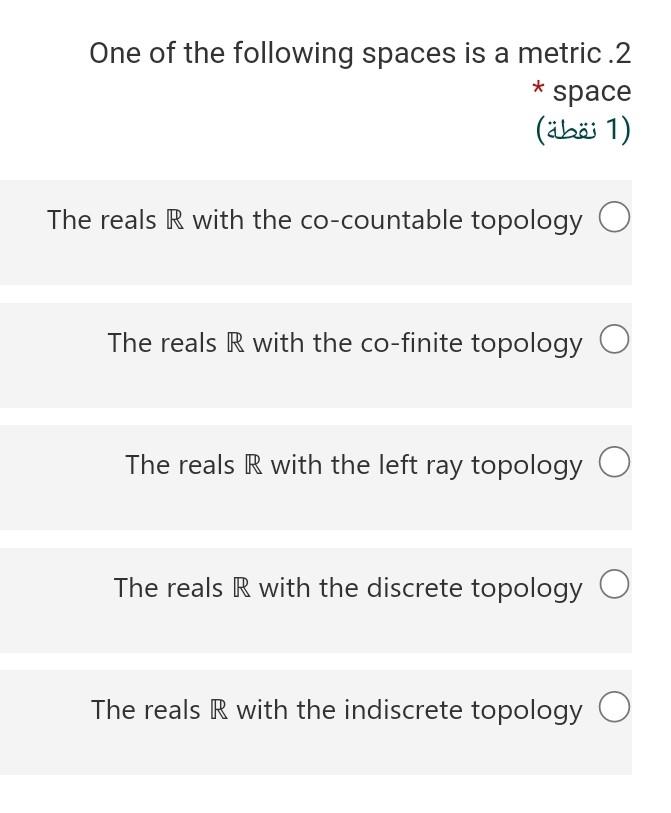671x813 pixels.
Task: Select the indiscrete topology radio button
Action: [x=614, y=707]
